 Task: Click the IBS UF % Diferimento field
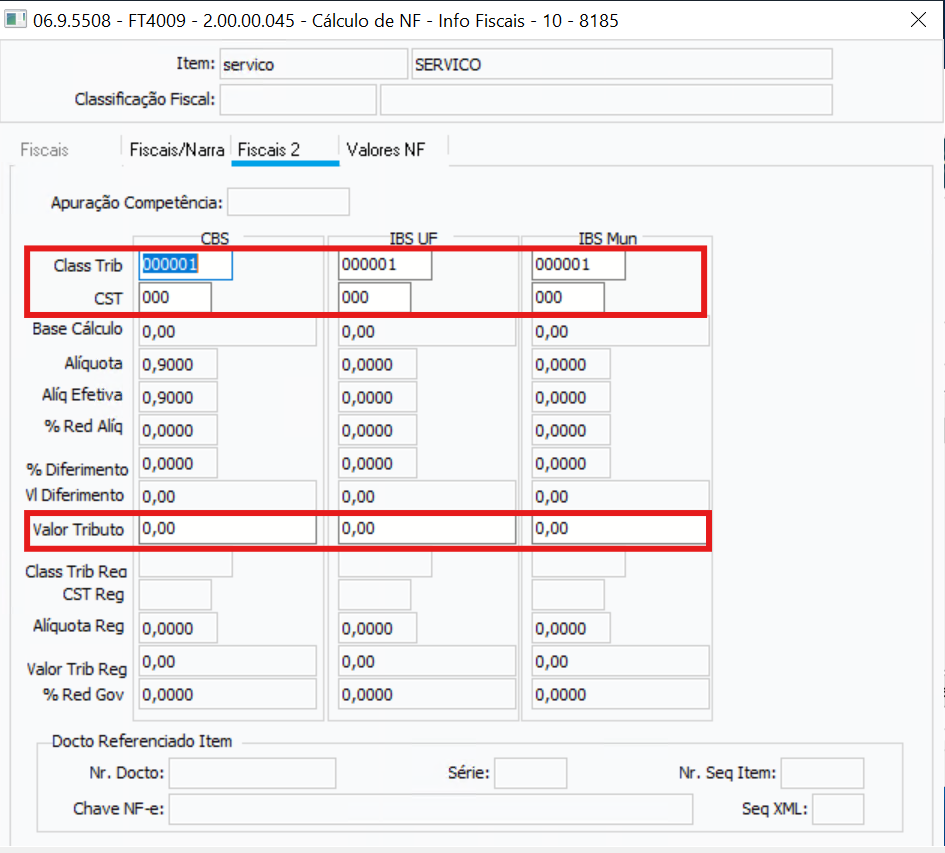377,463
